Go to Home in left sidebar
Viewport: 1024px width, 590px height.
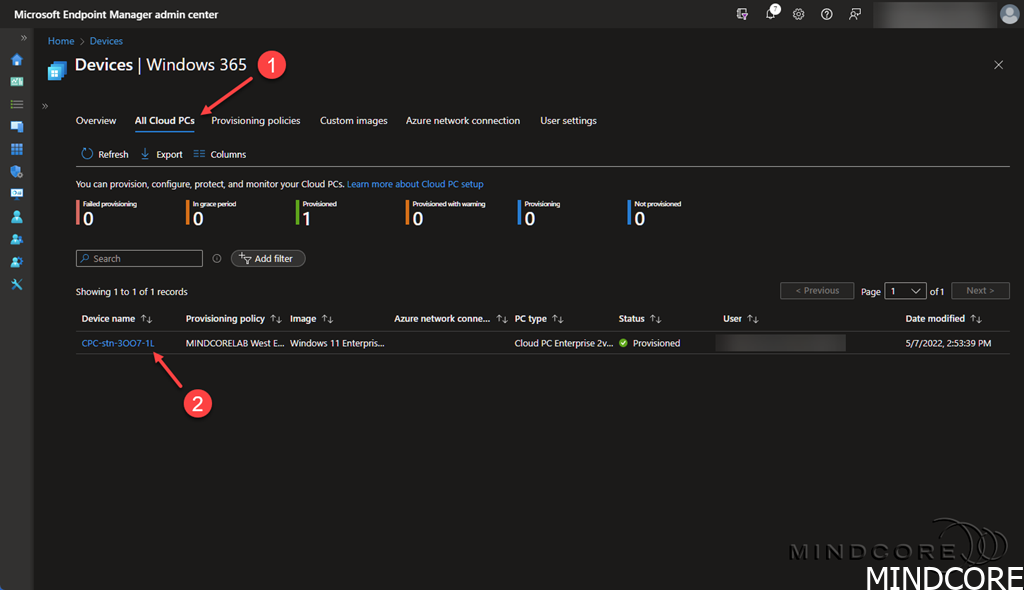pos(17,59)
